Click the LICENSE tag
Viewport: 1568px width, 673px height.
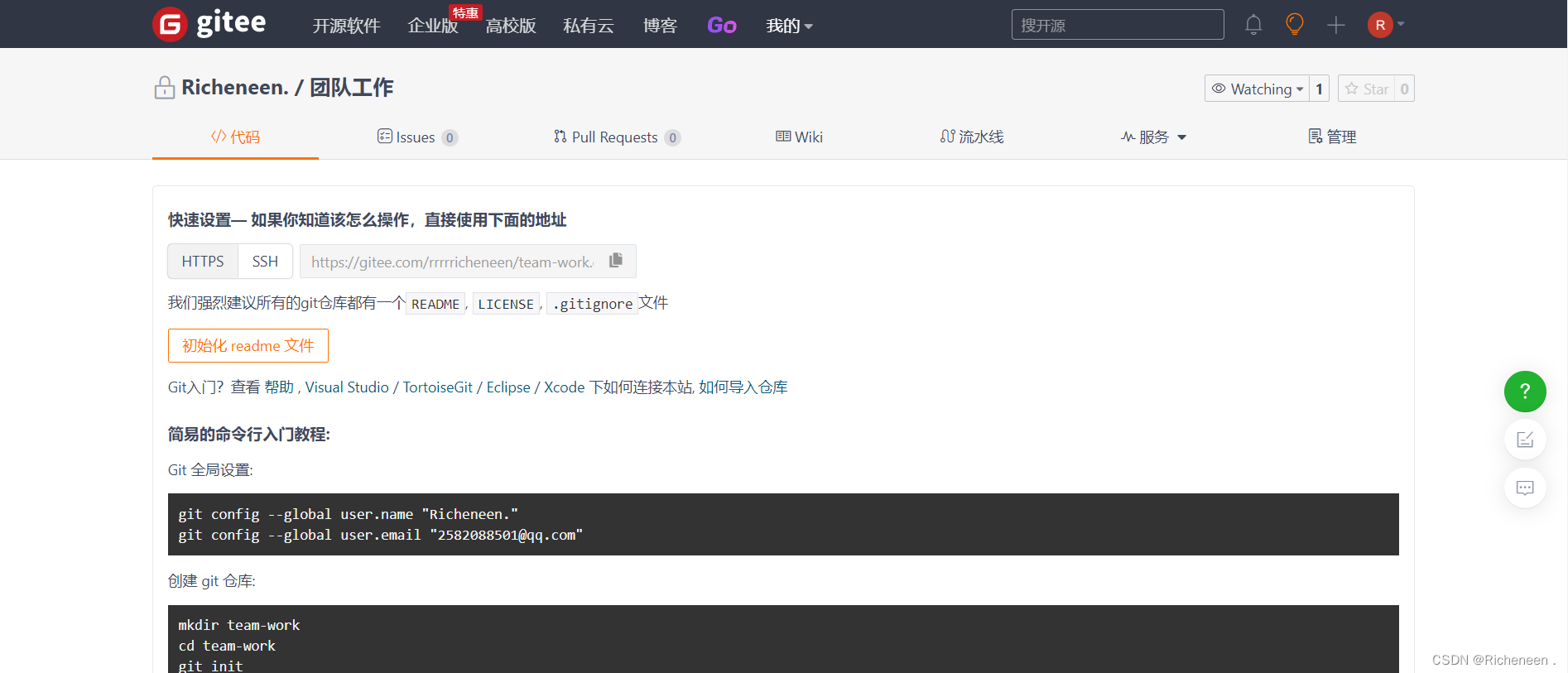pos(506,304)
